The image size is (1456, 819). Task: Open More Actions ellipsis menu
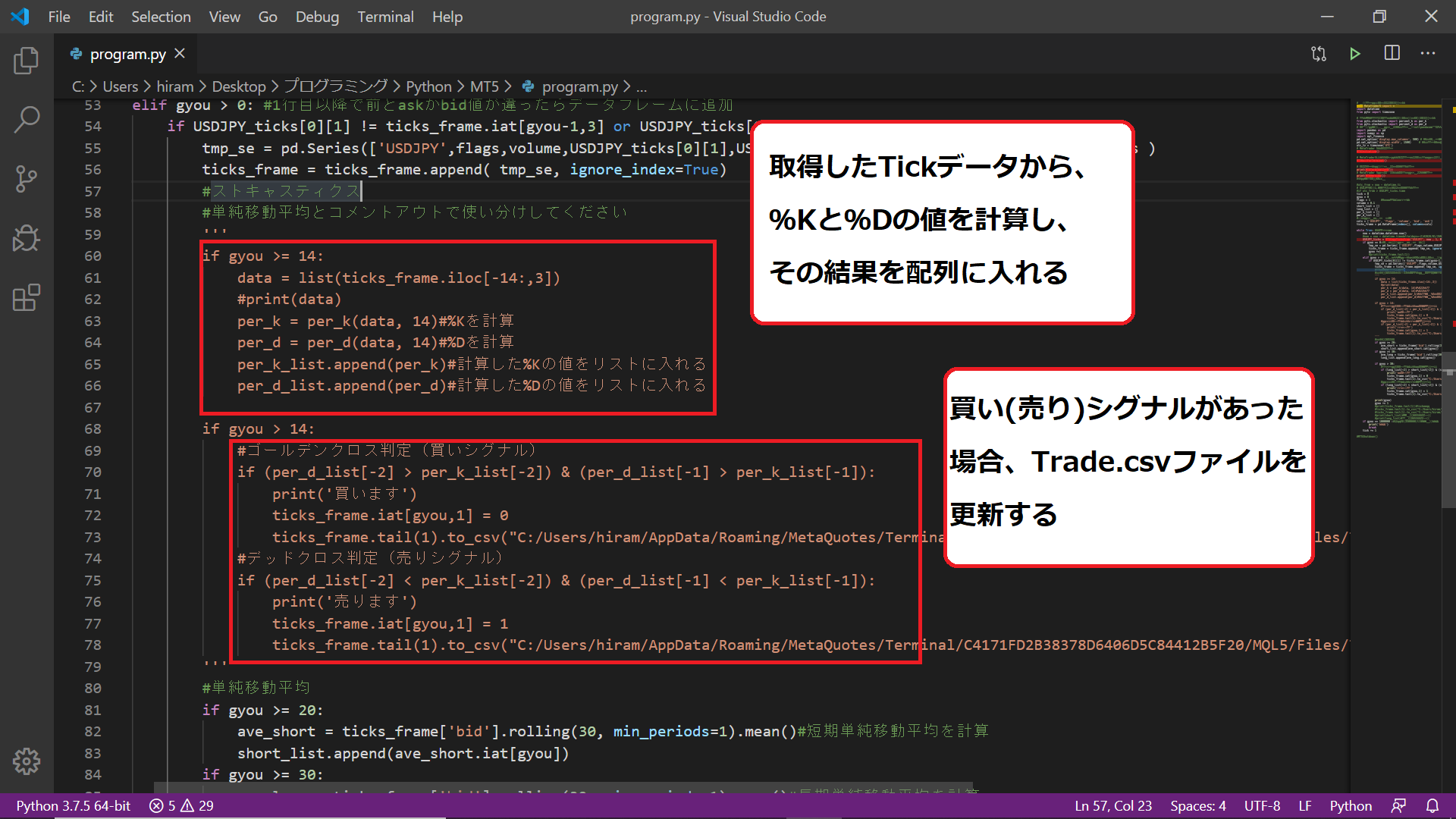1428,54
